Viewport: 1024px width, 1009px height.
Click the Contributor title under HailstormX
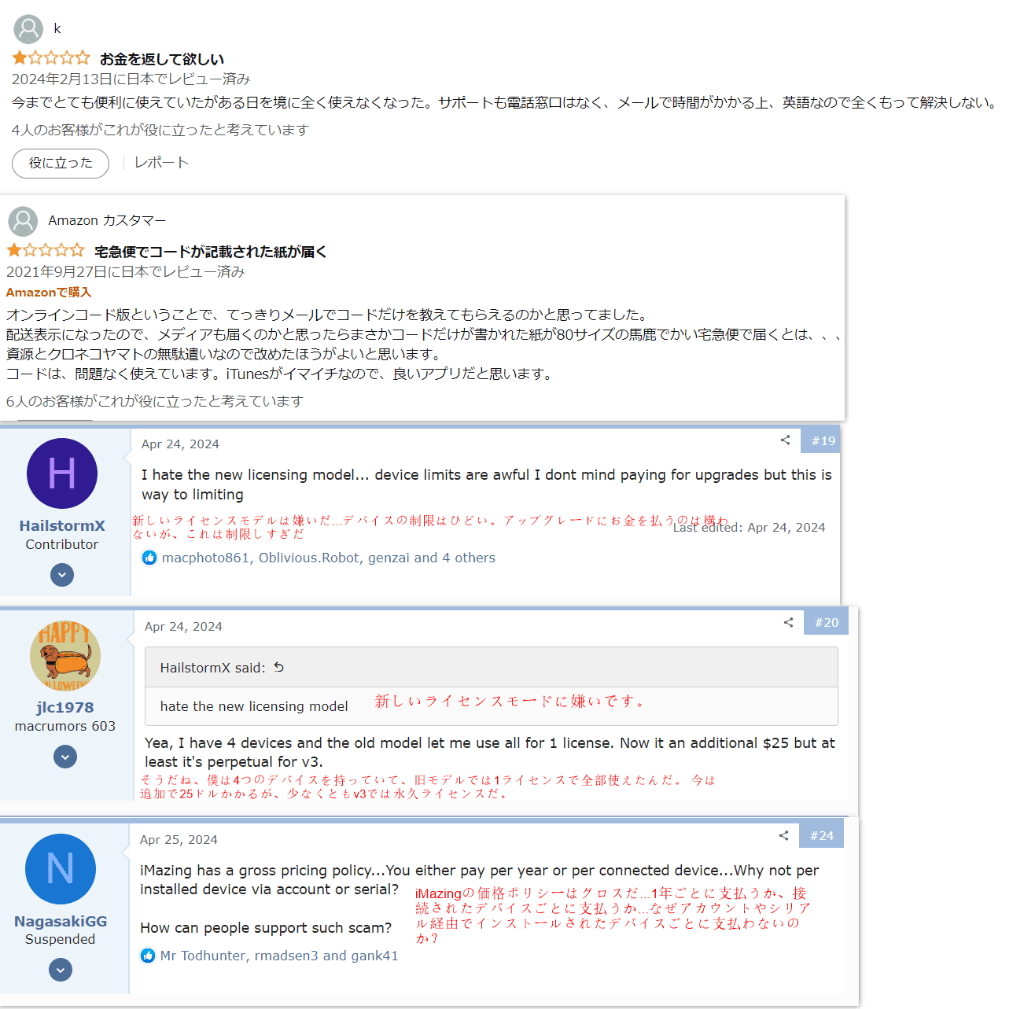[62, 545]
